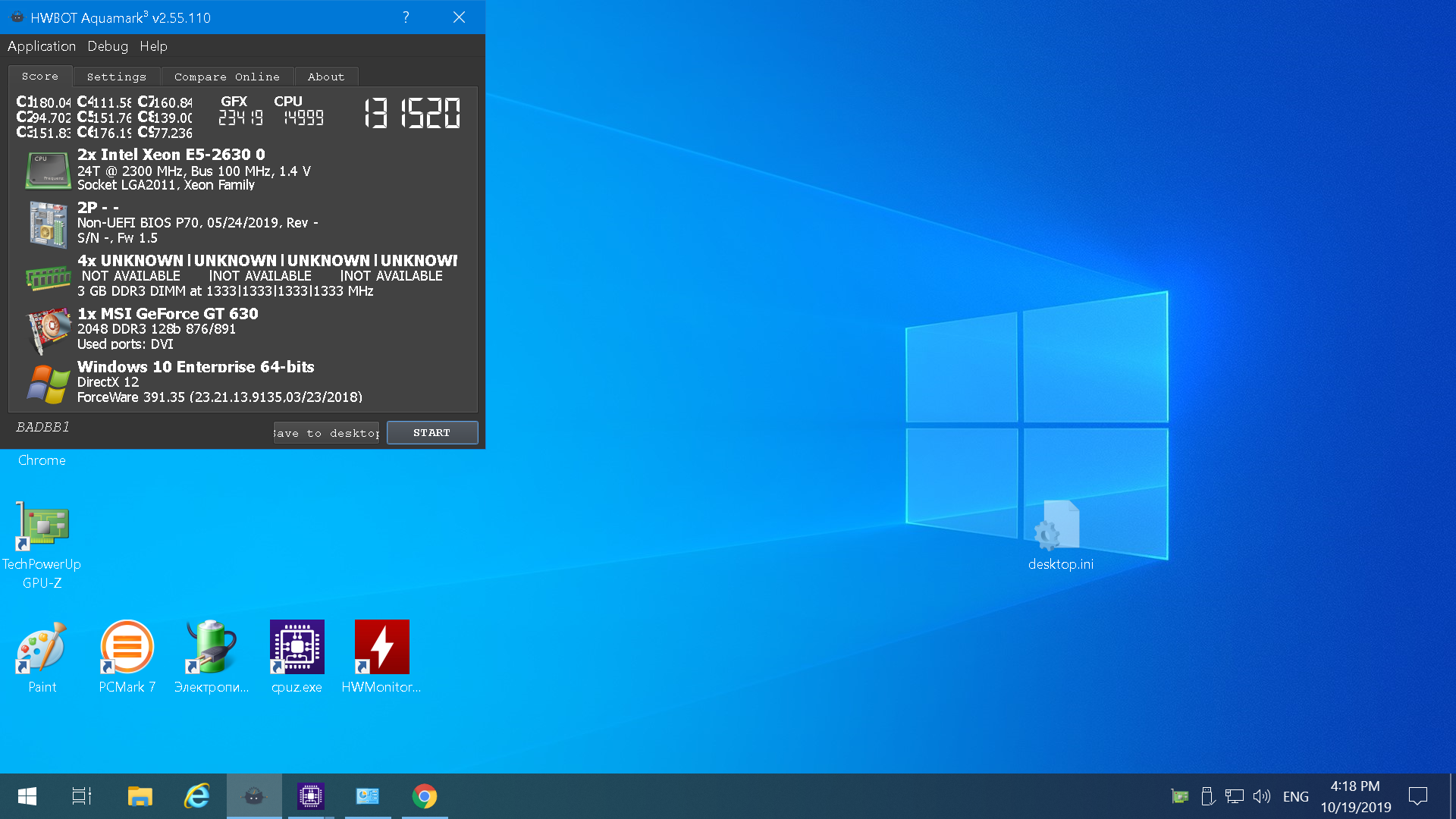Click the ForceWare 391.35 driver line
Image resolution: width=1456 pixels, height=819 pixels.
pyautogui.click(x=220, y=397)
